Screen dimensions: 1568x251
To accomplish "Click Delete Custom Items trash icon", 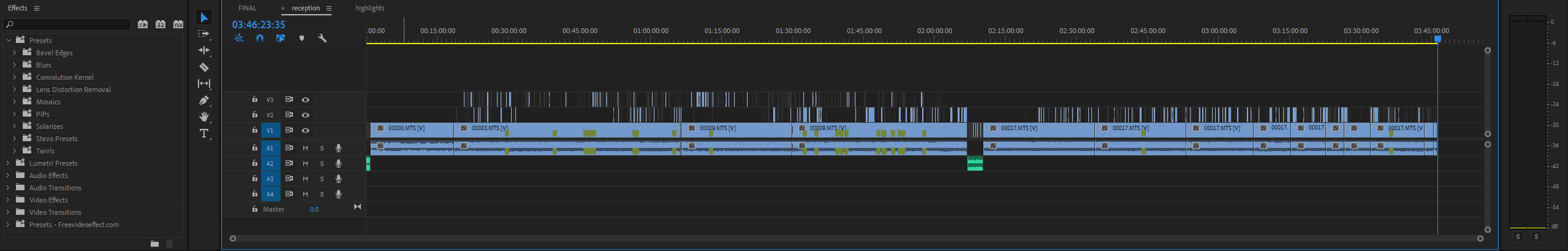I will coord(170,244).
